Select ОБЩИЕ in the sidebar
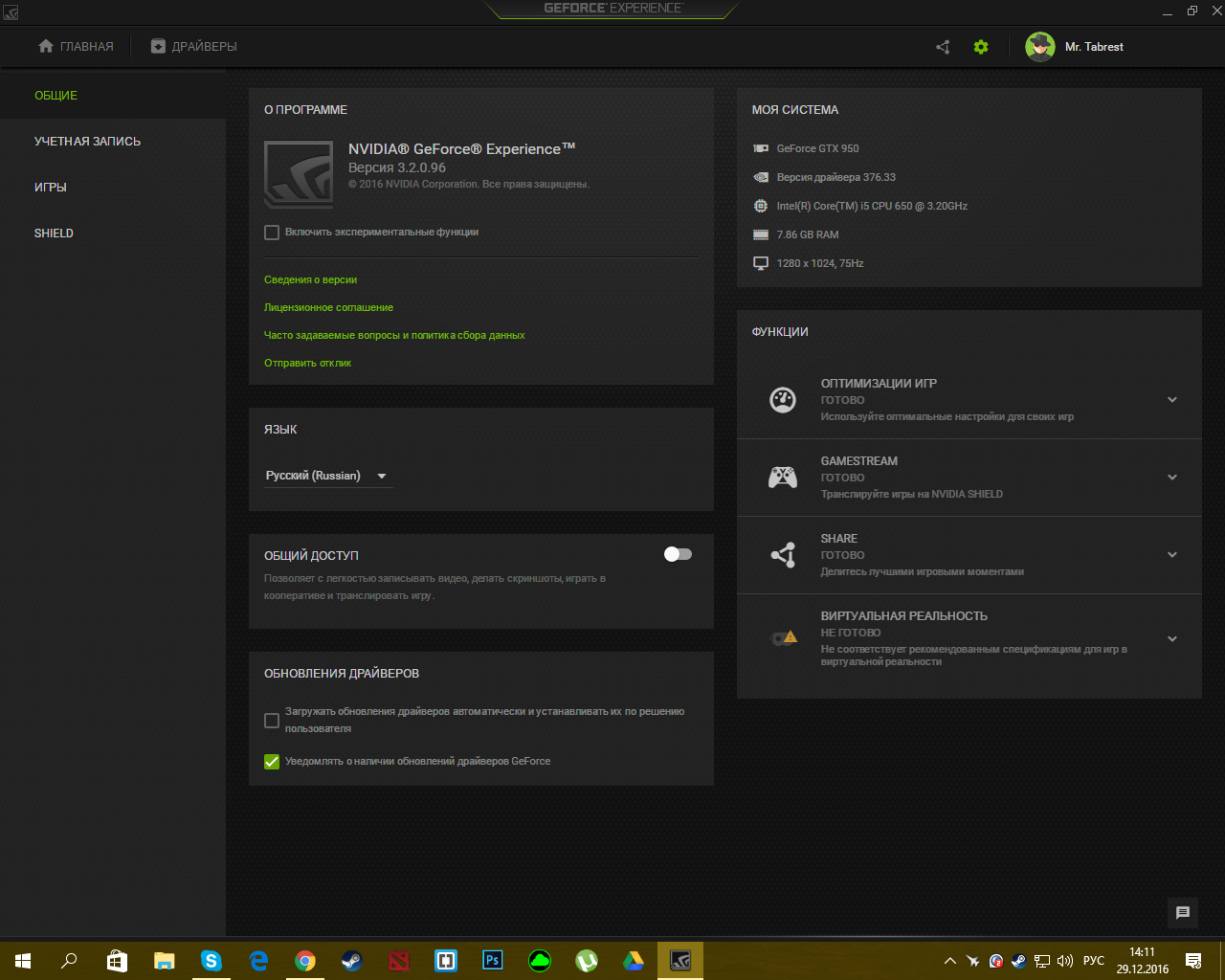Image resolution: width=1225 pixels, height=980 pixels. tap(113, 96)
